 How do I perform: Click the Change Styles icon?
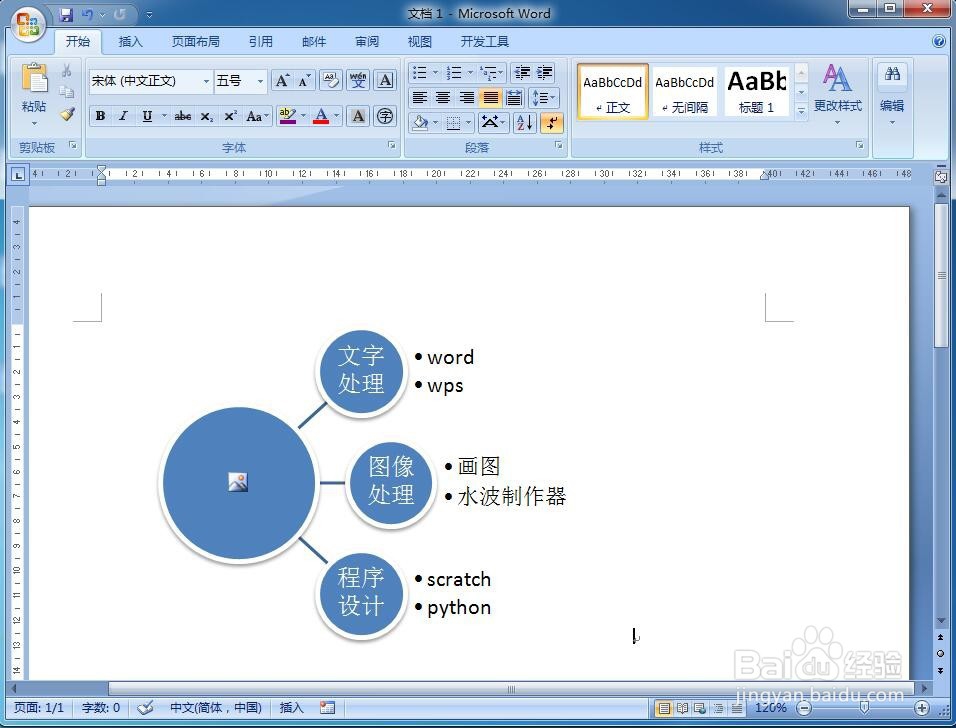pos(837,79)
